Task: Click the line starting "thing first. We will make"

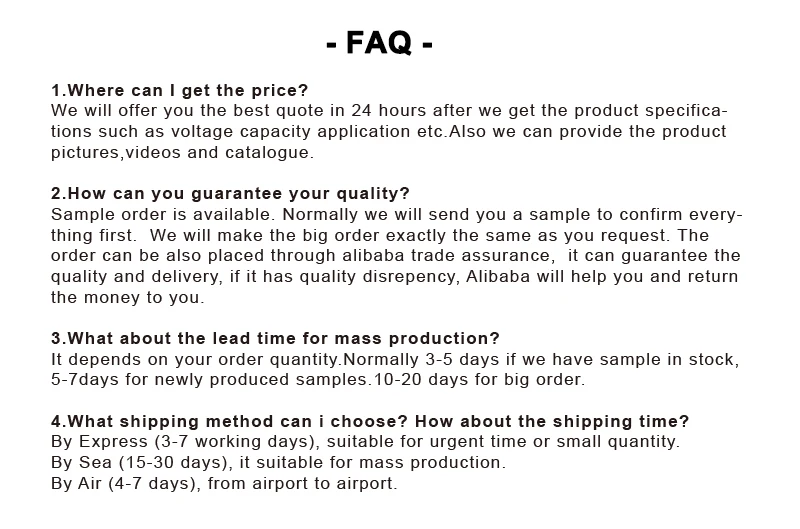Action: tap(380, 235)
